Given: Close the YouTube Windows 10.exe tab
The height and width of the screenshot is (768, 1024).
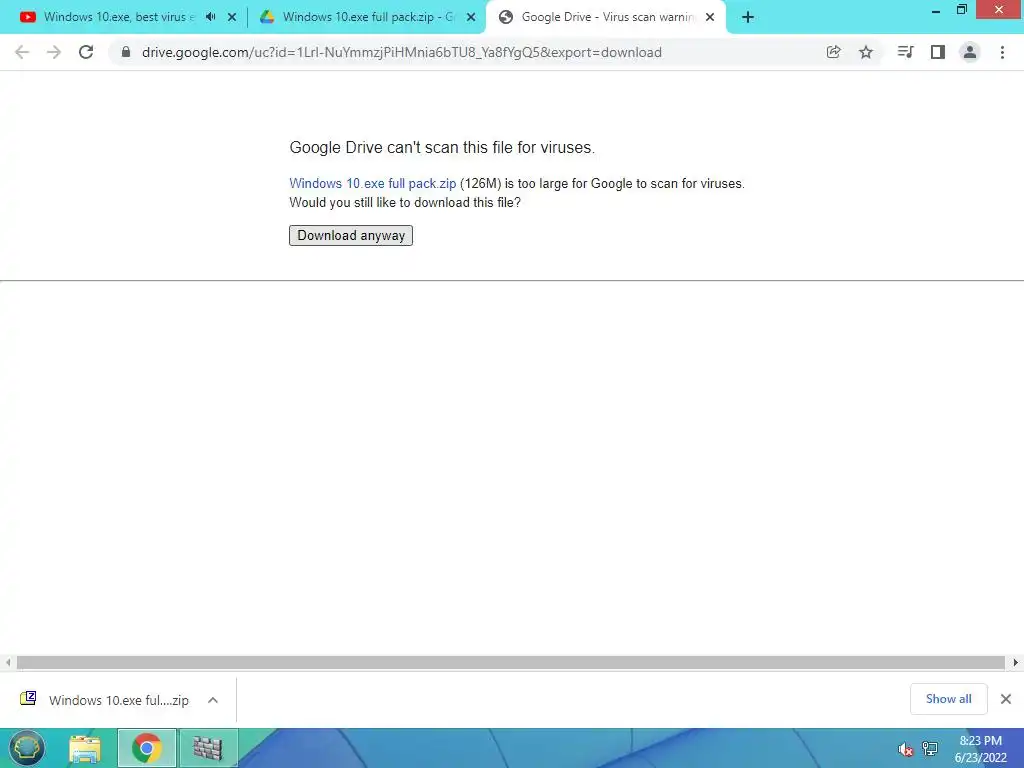Looking at the screenshot, I should [232, 18].
